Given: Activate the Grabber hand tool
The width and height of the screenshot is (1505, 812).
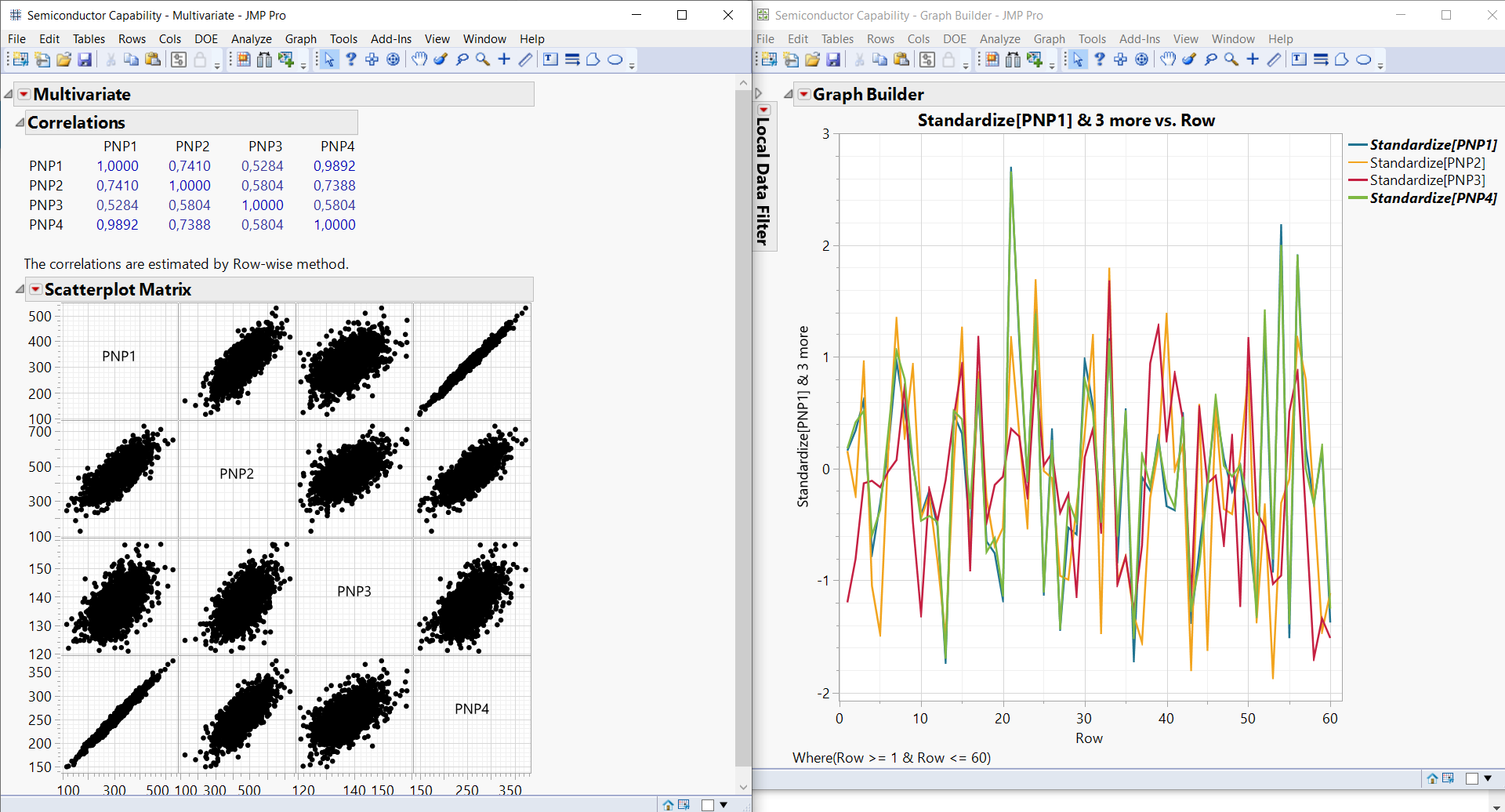Looking at the screenshot, I should tap(419, 59).
